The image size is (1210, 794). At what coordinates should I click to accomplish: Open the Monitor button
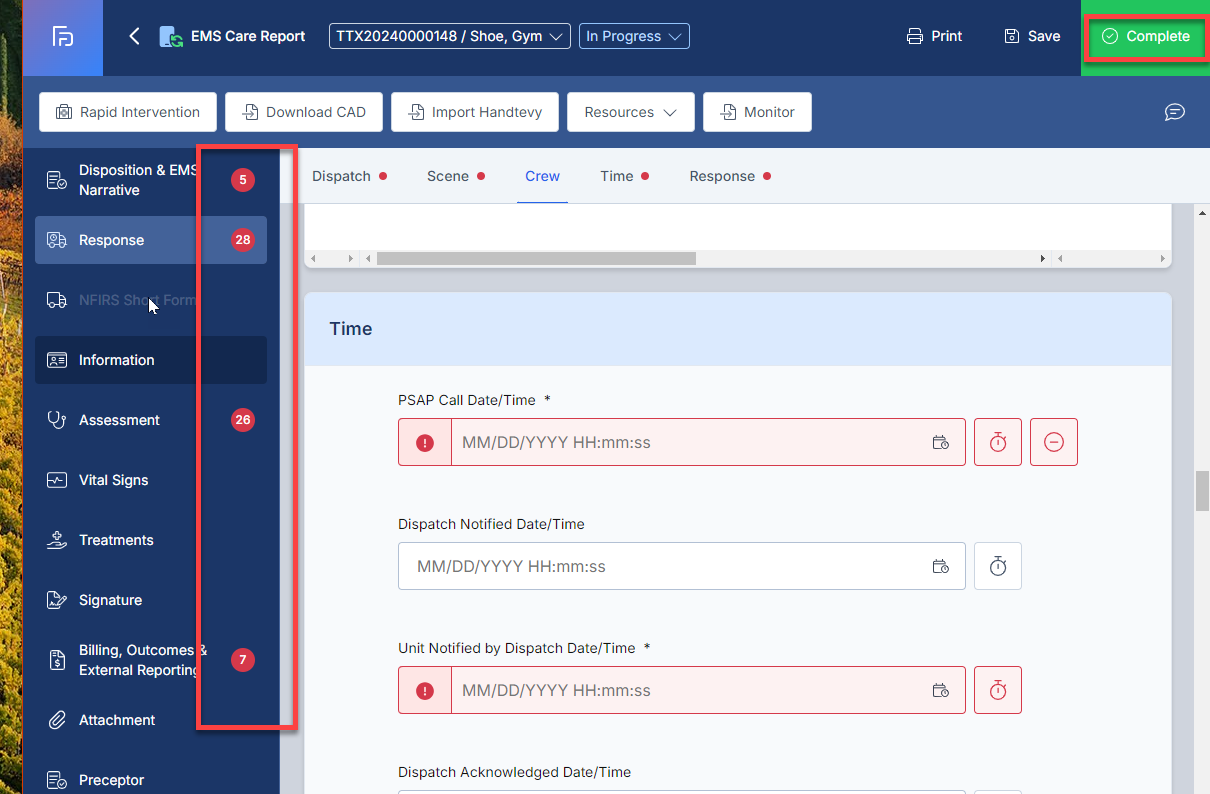[757, 112]
